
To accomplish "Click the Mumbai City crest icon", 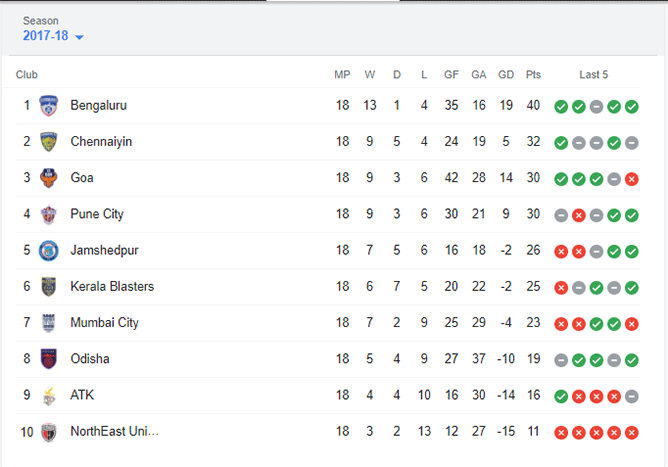I will pos(48,323).
